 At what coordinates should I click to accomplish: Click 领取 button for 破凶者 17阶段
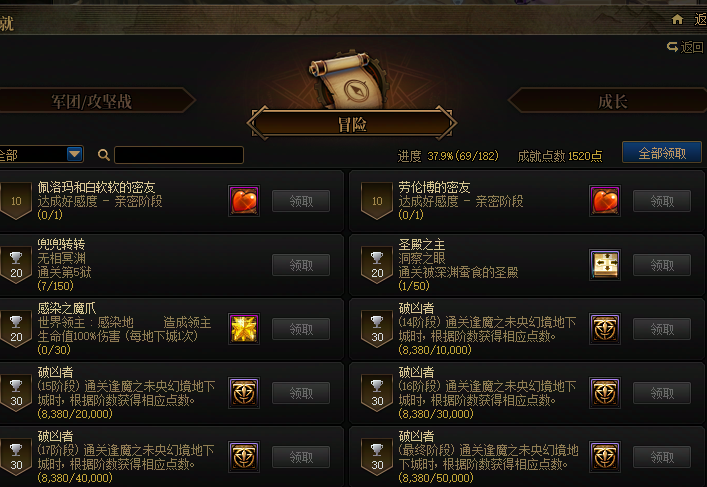click(301, 457)
